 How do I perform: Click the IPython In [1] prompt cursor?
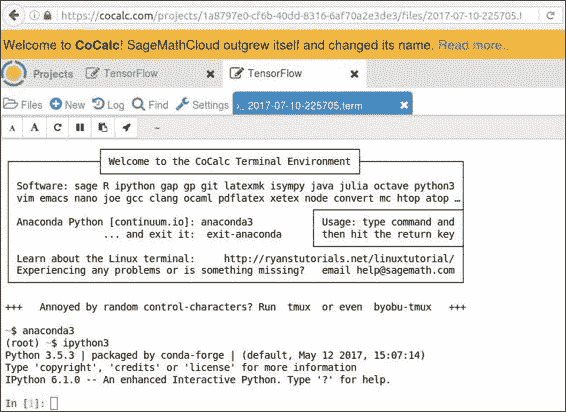pyautogui.click(x=54, y=403)
